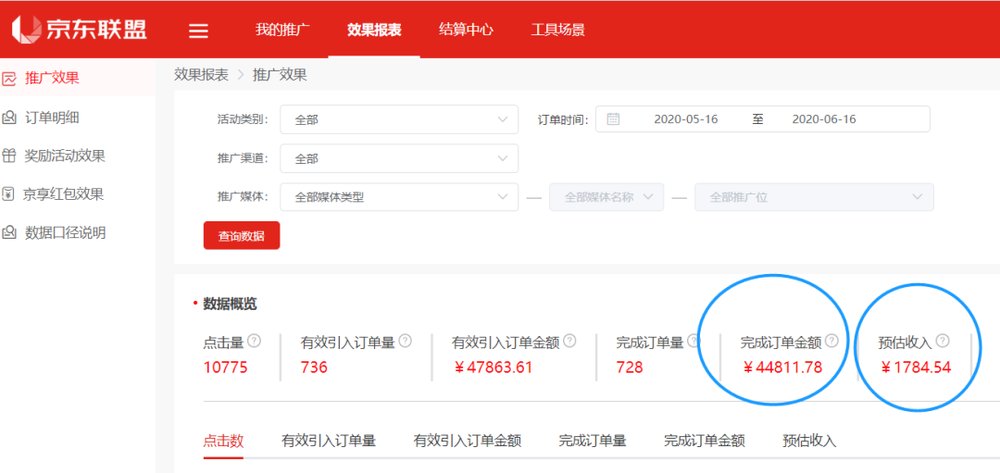Toggle the hamburger menu icon

click(198, 31)
